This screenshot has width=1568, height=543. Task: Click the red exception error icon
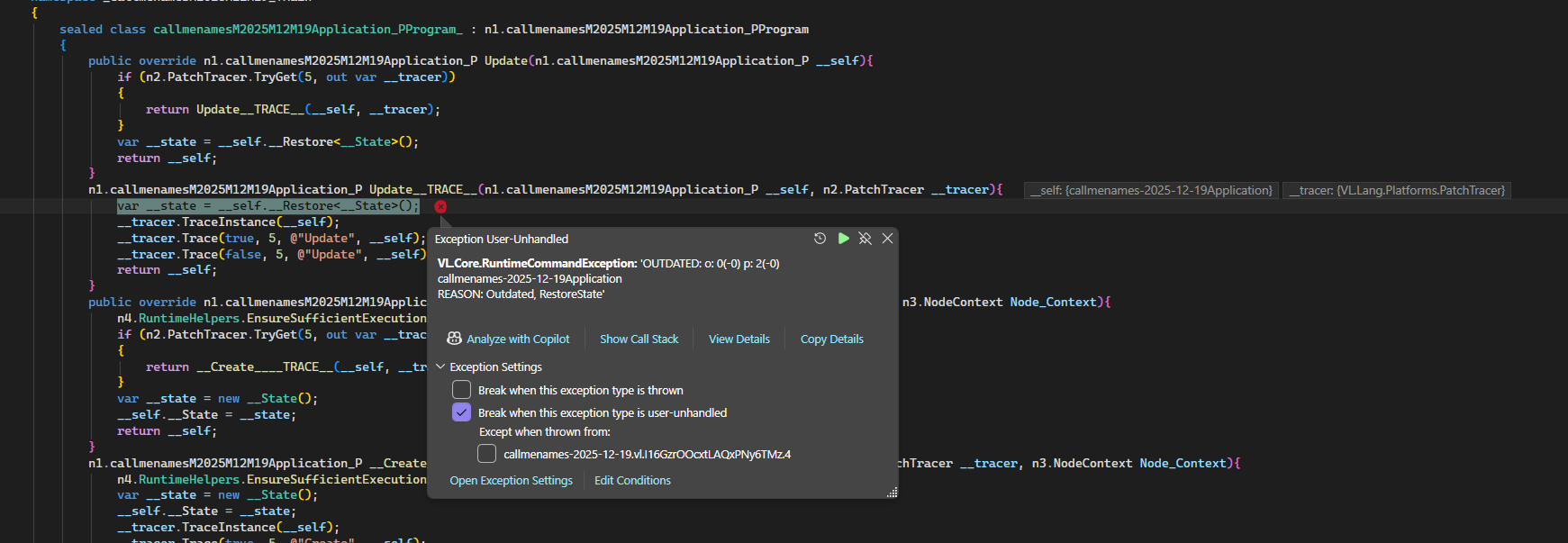(x=440, y=206)
